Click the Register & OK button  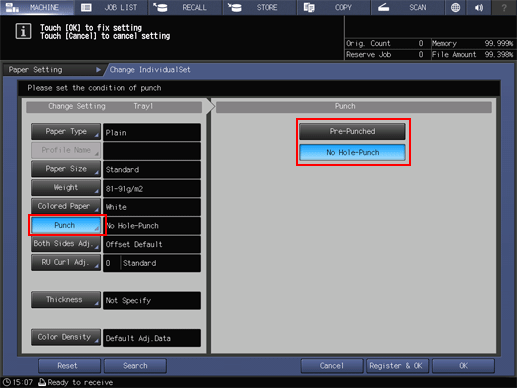[396, 366]
